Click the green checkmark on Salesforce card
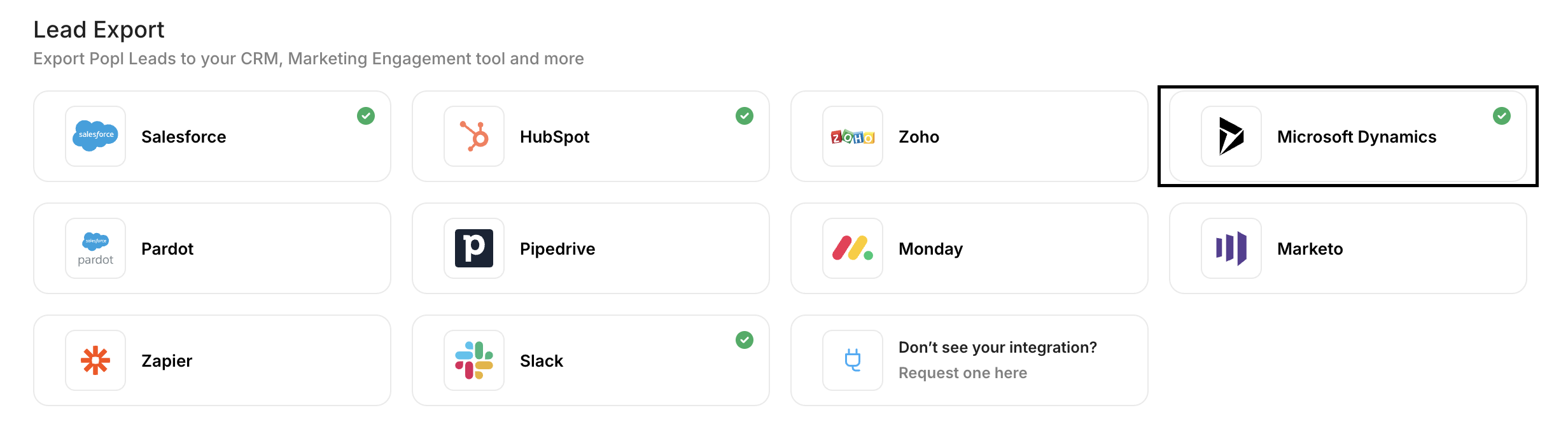The width and height of the screenshot is (1568, 438). (366, 116)
